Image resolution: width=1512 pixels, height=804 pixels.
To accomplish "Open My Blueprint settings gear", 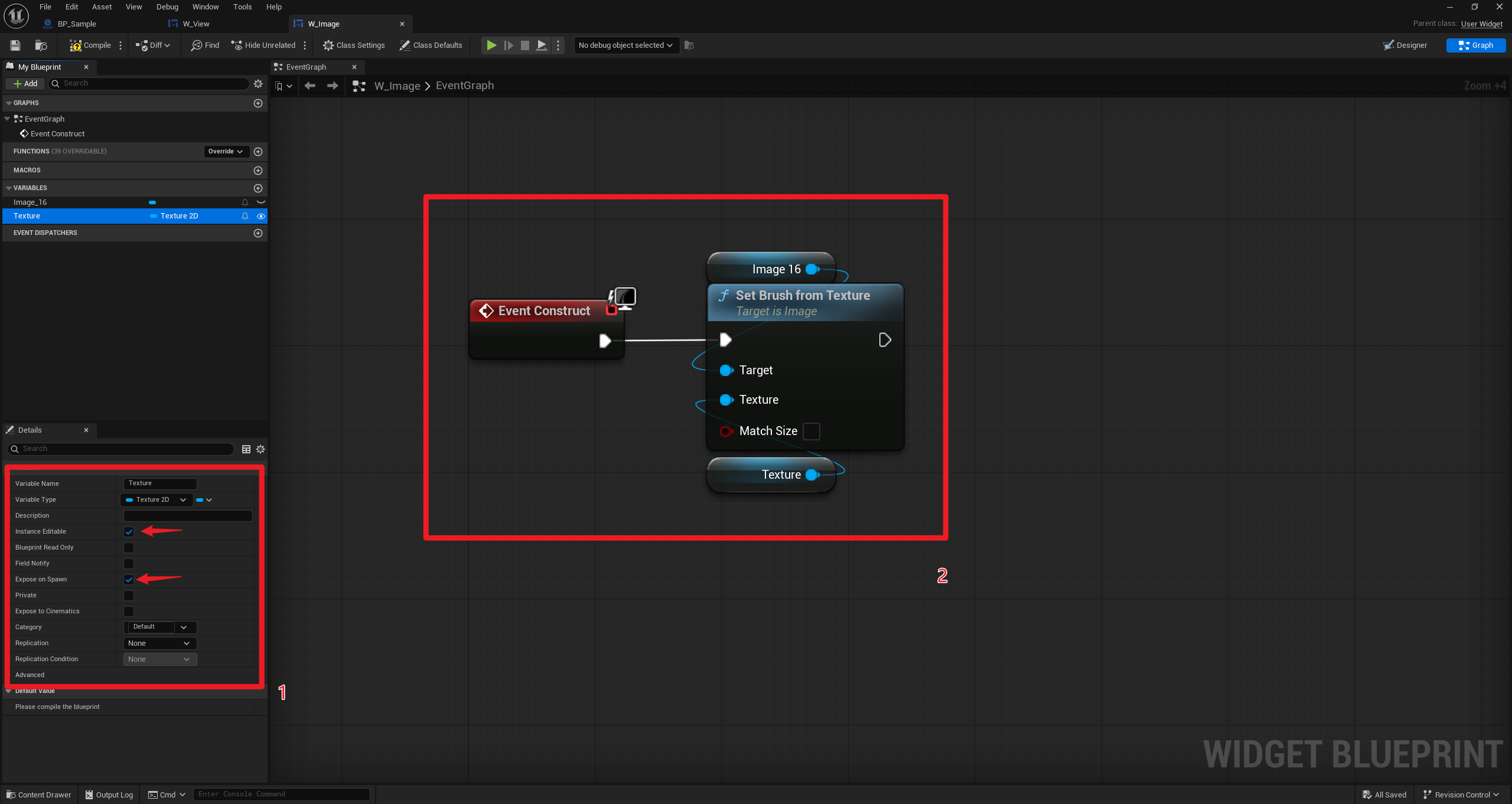I will click(x=258, y=84).
